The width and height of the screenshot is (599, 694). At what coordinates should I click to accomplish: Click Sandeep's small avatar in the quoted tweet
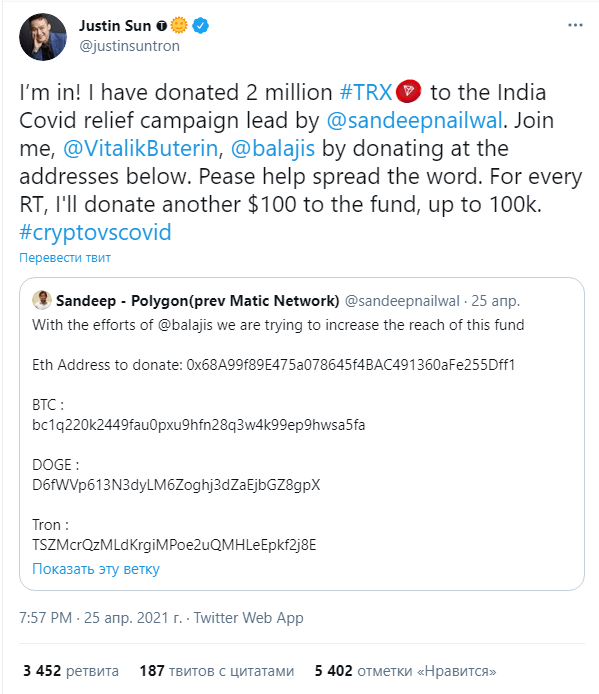pyautogui.click(x=42, y=300)
